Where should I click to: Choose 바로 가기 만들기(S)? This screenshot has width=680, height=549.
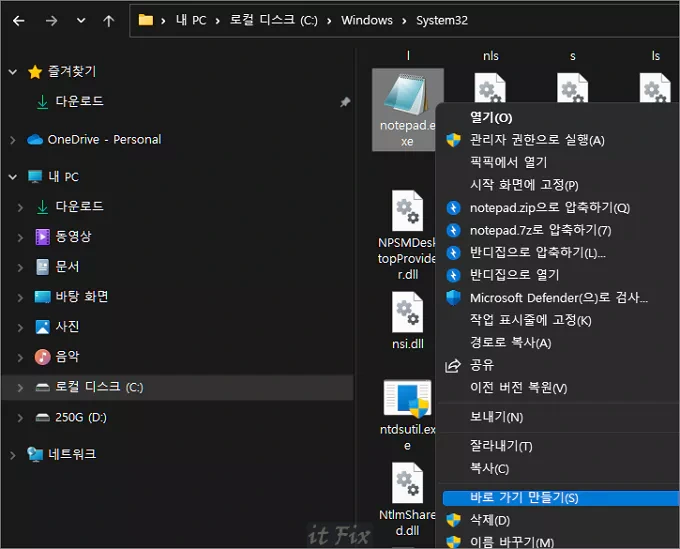pyautogui.click(x=561, y=498)
